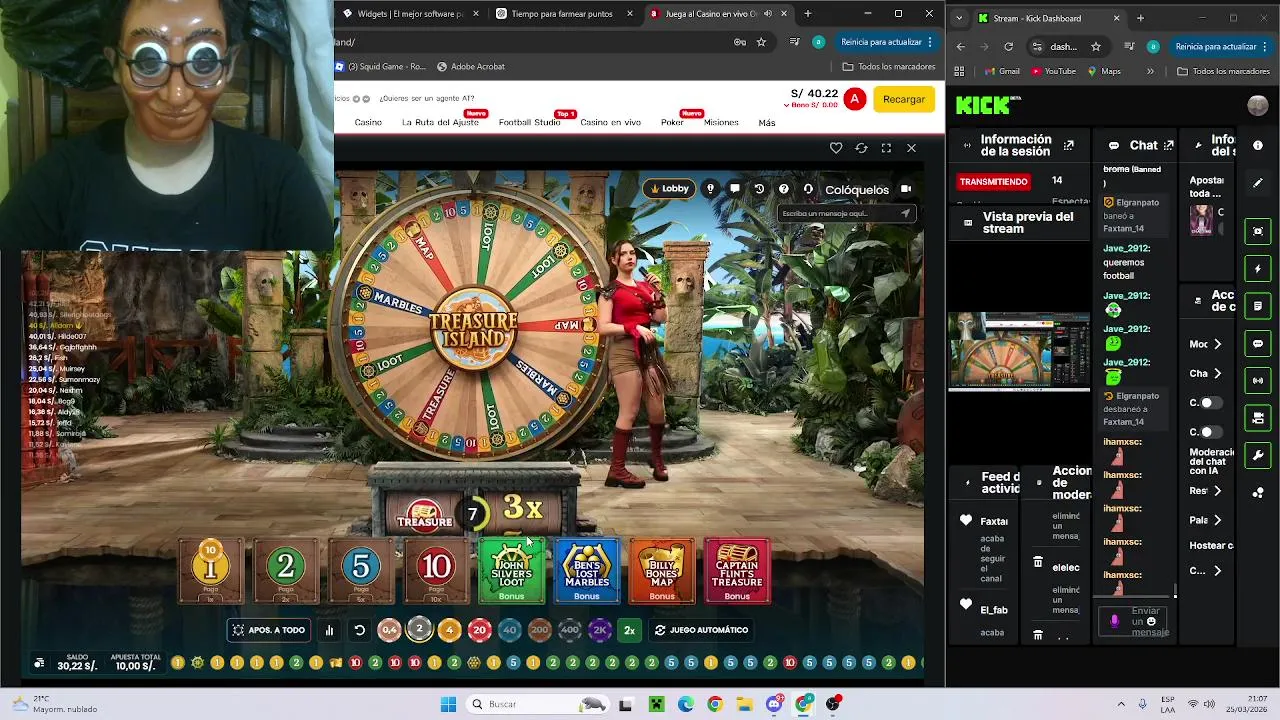This screenshot has width=1280, height=720.
Task: Click the yellow Recargar button
Action: point(904,99)
